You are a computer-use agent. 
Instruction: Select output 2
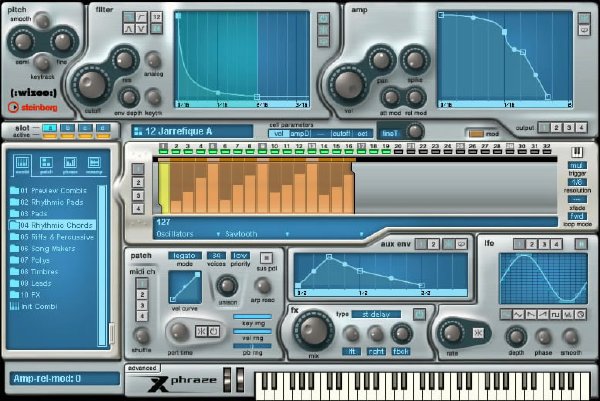556,128
